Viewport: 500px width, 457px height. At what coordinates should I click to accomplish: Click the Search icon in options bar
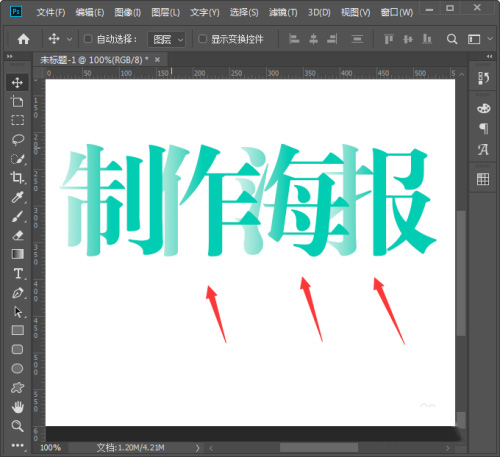pos(452,39)
